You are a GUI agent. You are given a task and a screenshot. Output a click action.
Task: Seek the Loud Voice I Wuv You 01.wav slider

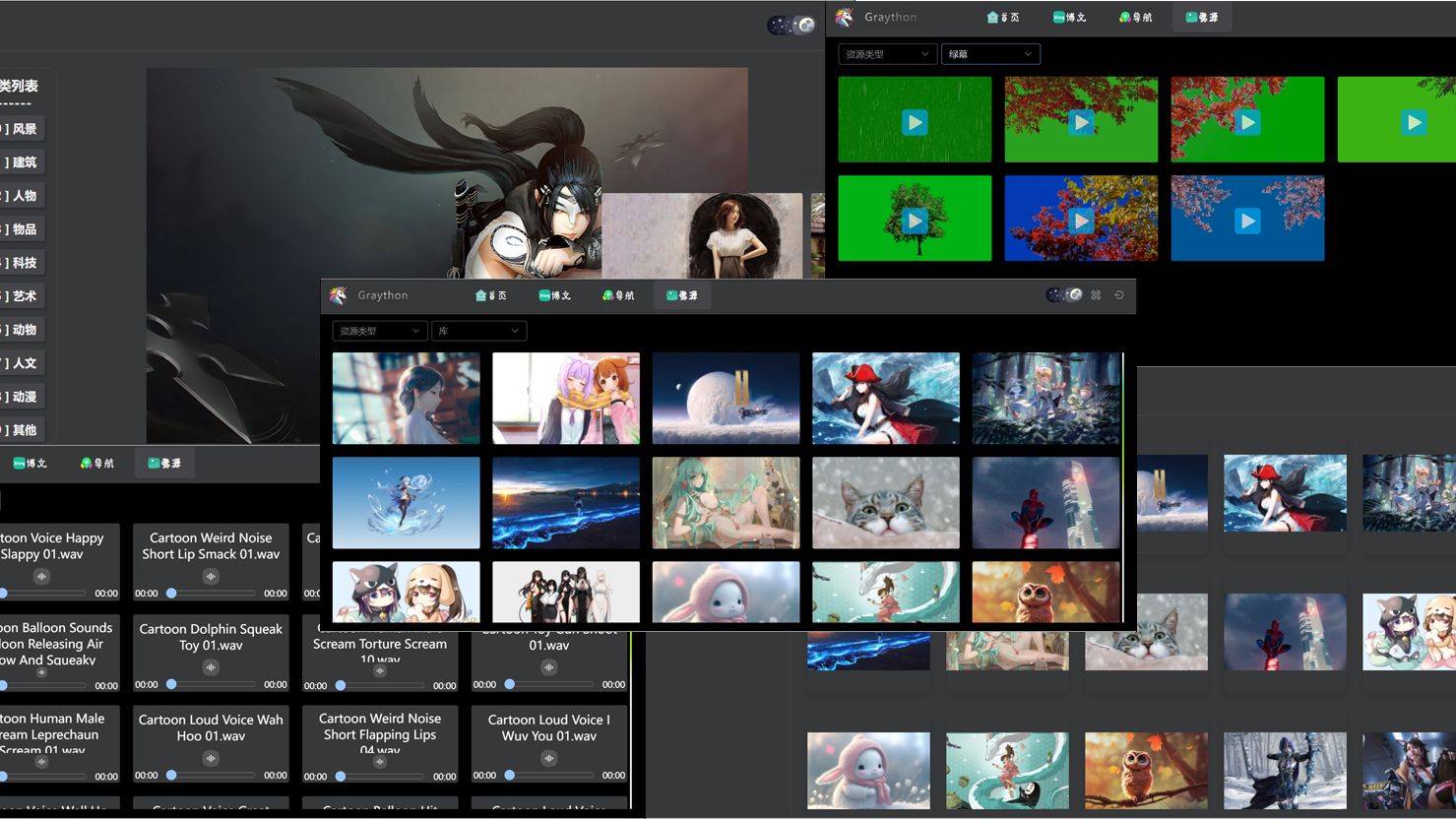coord(549,775)
